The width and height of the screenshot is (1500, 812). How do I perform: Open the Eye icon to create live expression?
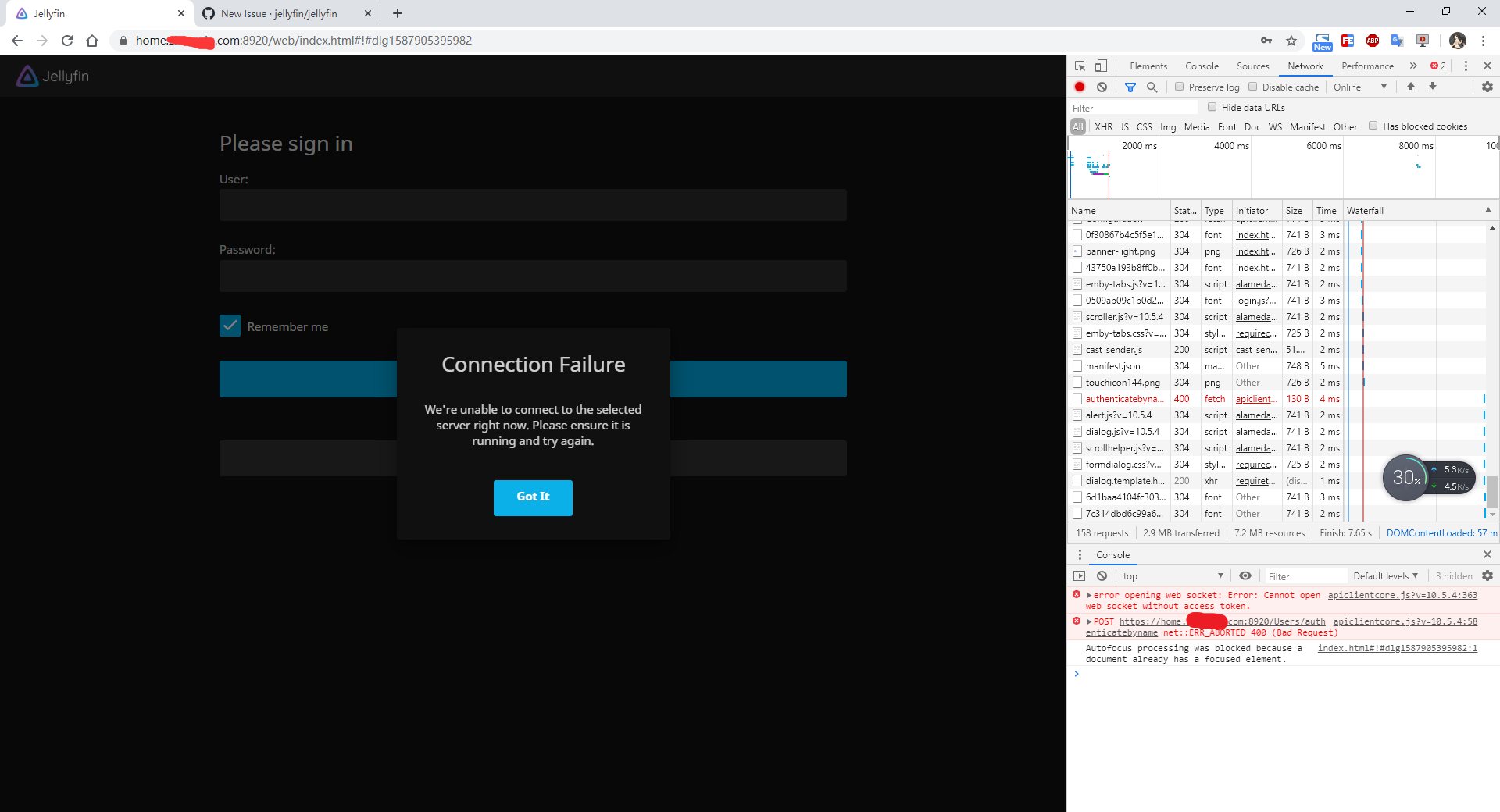click(x=1246, y=575)
